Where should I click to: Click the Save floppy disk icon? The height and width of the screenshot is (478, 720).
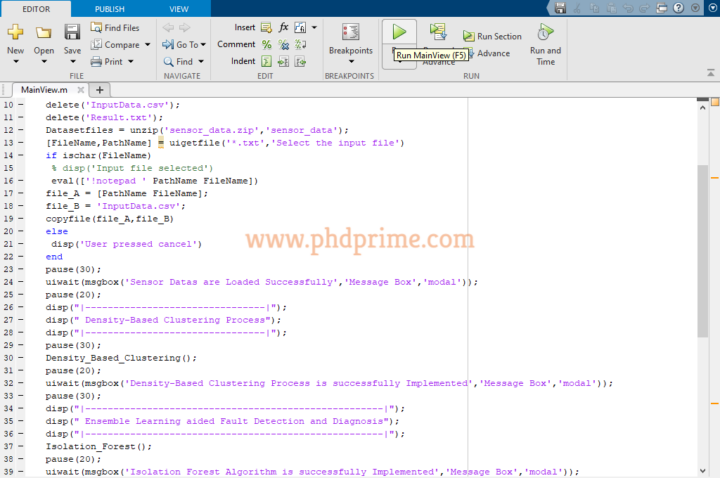point(72,33)
